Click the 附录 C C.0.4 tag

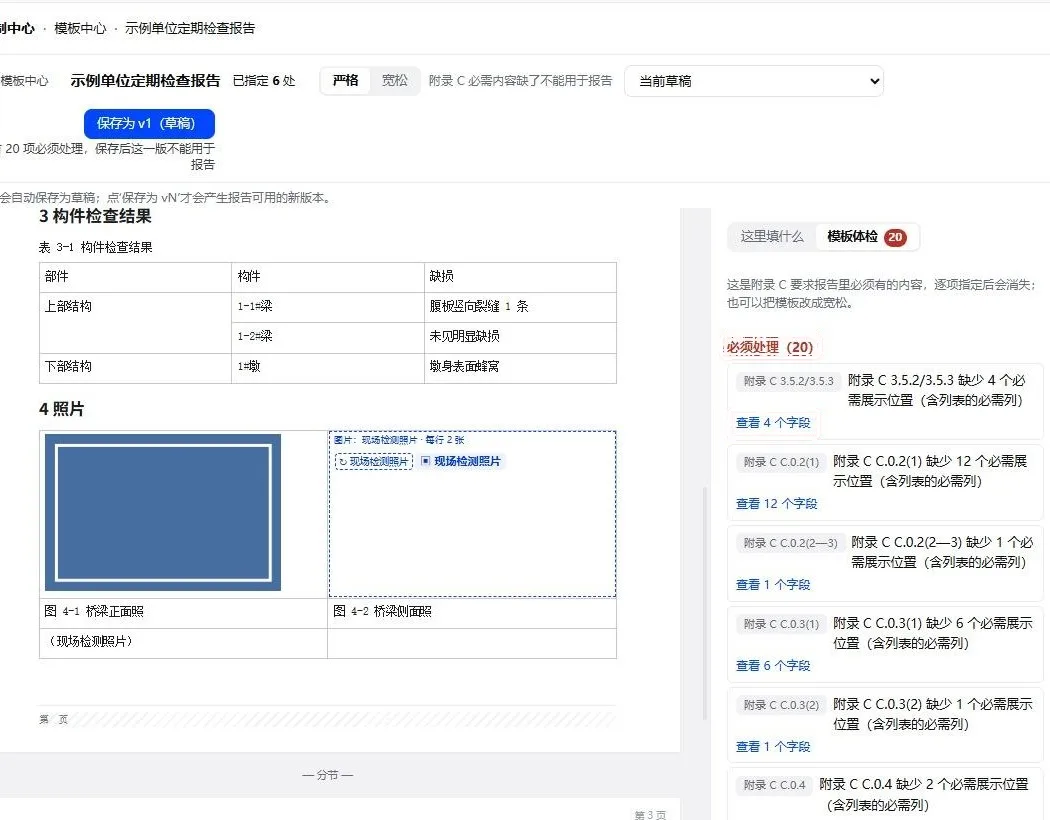[x=774, y=785]
